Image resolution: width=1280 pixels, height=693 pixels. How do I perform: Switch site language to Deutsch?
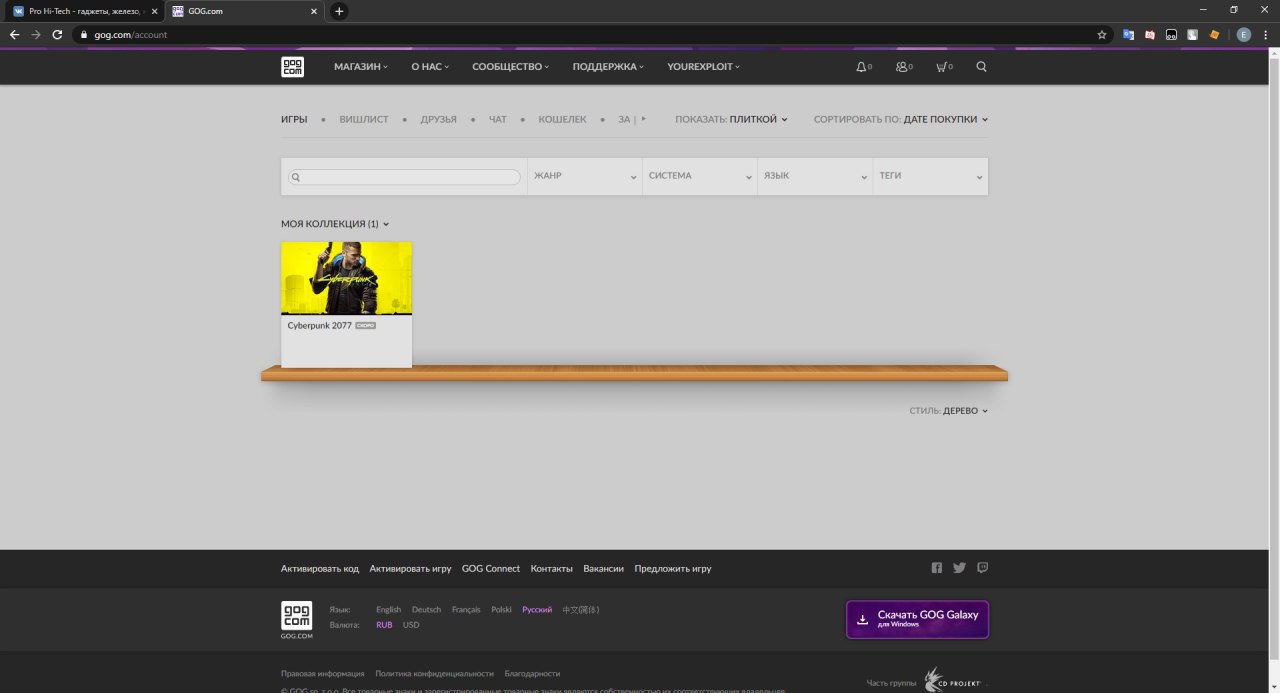(x=426, y=609)
